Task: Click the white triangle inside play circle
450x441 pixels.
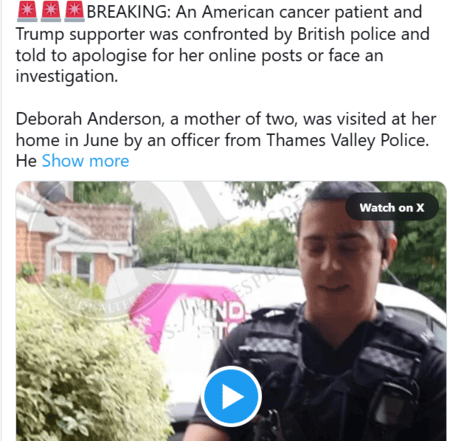Action: [x=233, y=397]
